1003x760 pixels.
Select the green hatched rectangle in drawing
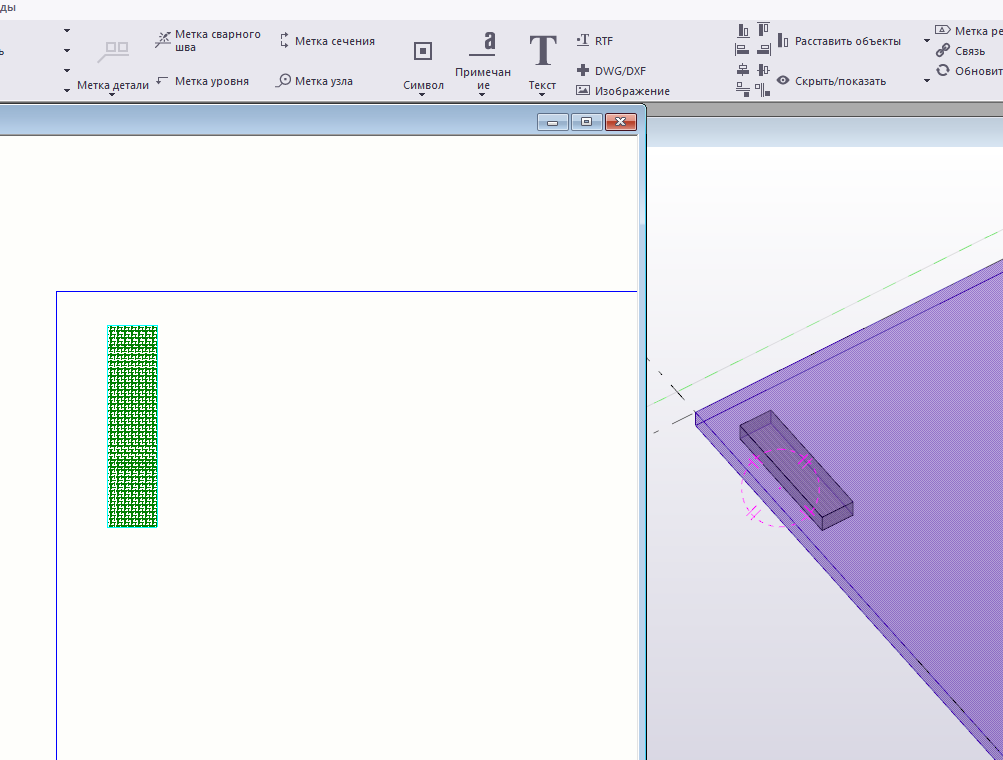point(133,426)
